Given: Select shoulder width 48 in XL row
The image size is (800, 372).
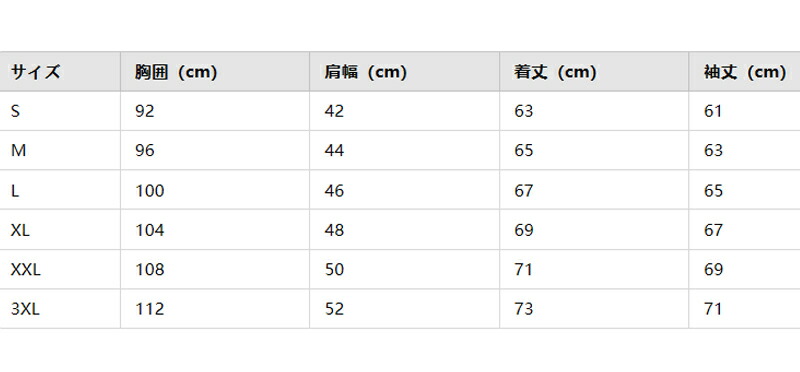Looking at the screenshot, I should (x=334, y=230).
